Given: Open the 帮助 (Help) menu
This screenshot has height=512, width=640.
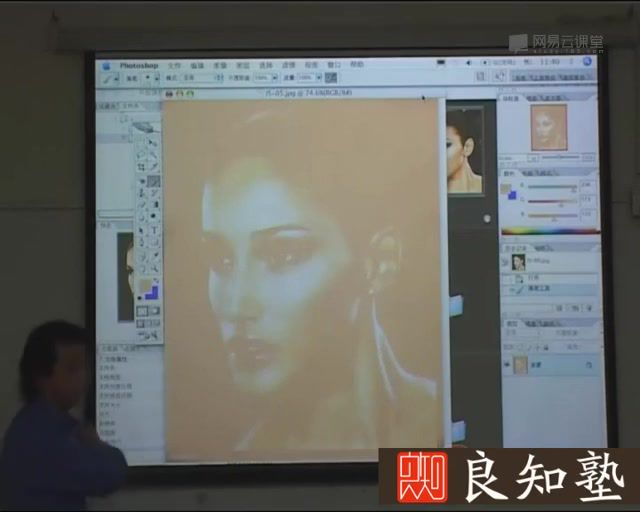Looking at the screenshot, I should pyautogui.click(x=357, y=65).
